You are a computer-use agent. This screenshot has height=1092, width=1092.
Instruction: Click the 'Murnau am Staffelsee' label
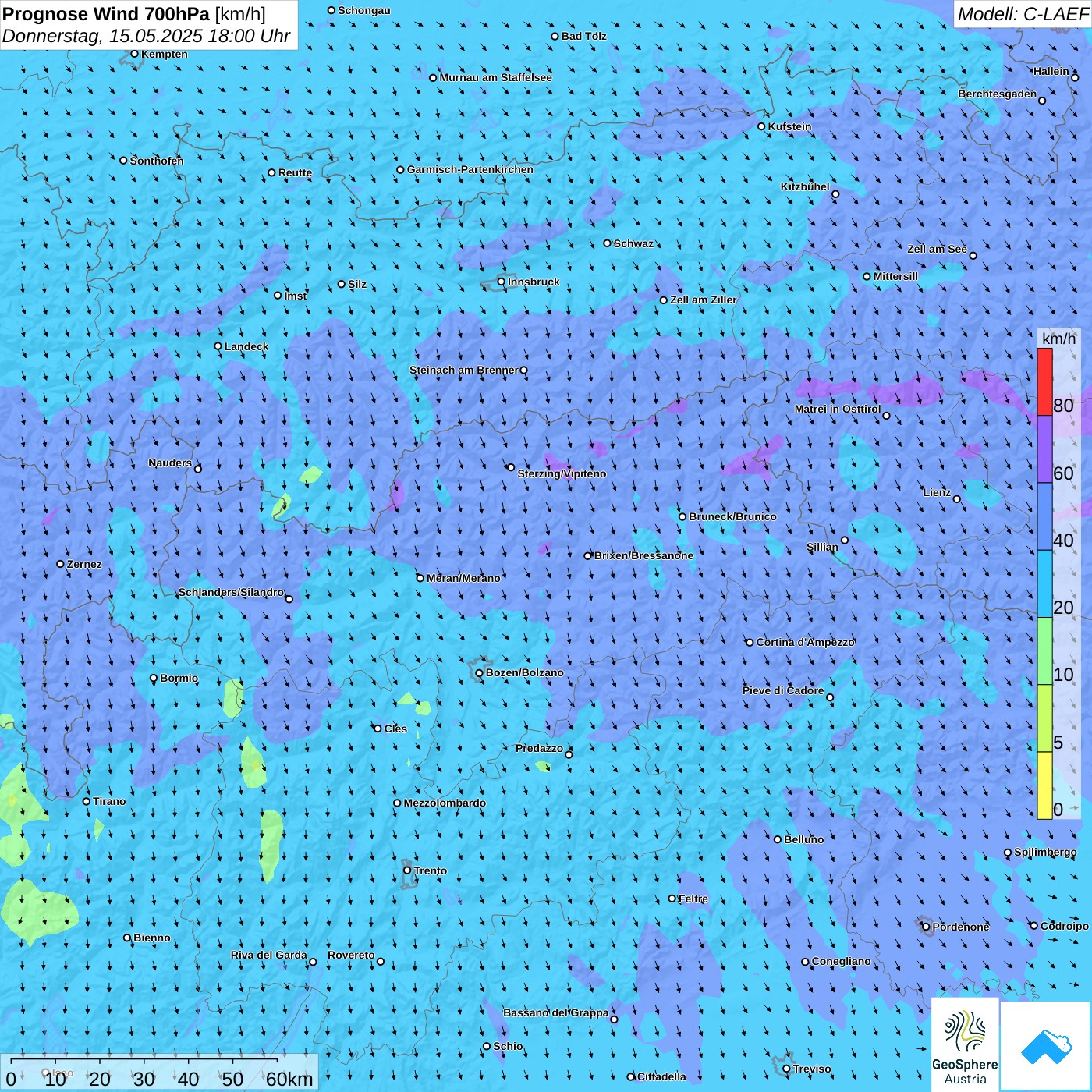[496, 77]
